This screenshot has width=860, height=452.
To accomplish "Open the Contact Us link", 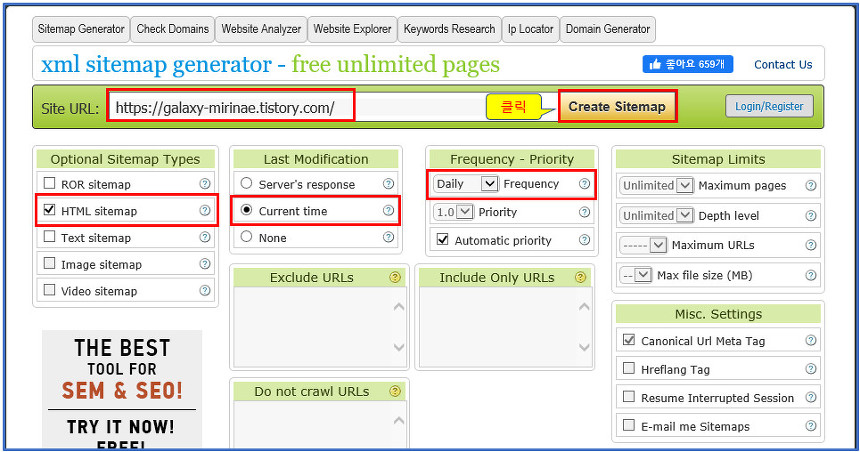I will (x=783, y=65).
